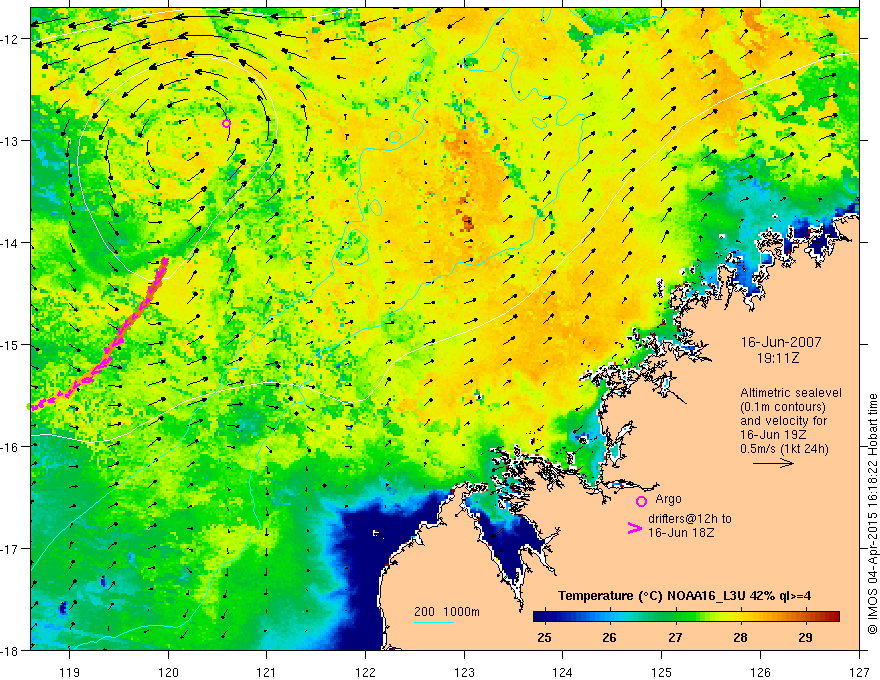Click the dark red warm spot near 123E 14S
Image resolution: width=880 pixels, height=680 pixels.
click(x=468, y=222)
